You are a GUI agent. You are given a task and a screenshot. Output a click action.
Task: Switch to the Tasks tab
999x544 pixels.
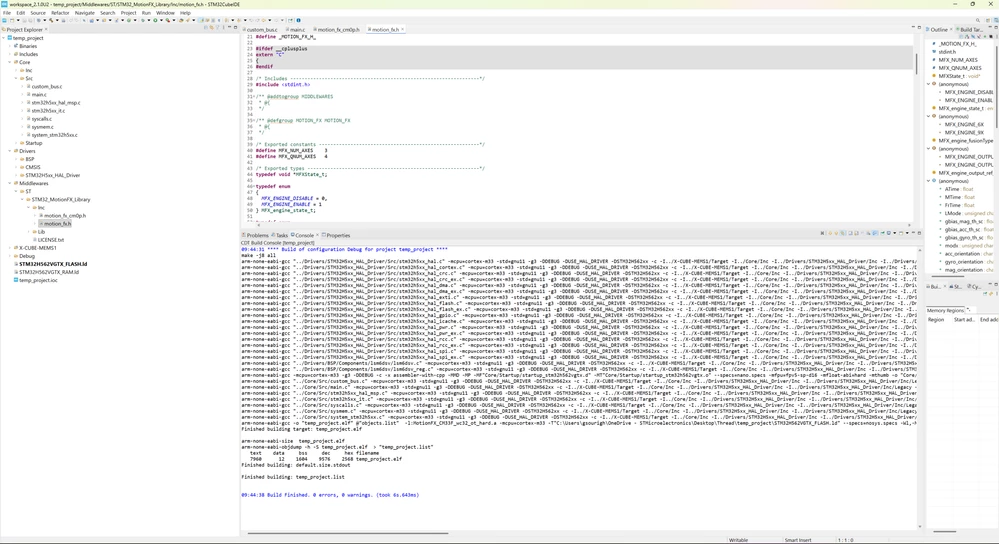coord(280,235)
